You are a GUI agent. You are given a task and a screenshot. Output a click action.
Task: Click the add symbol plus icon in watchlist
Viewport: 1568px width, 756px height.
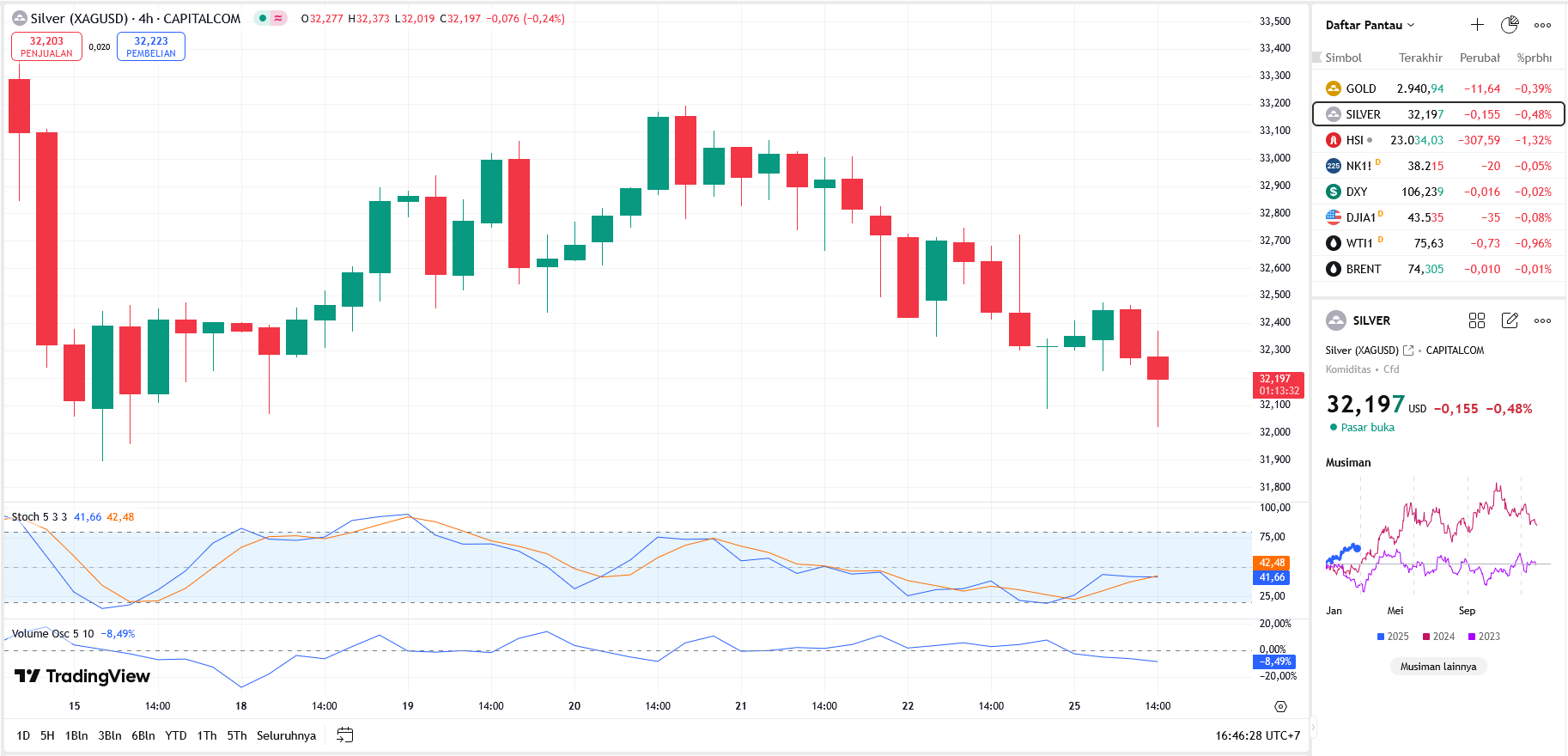point(1477,25)
